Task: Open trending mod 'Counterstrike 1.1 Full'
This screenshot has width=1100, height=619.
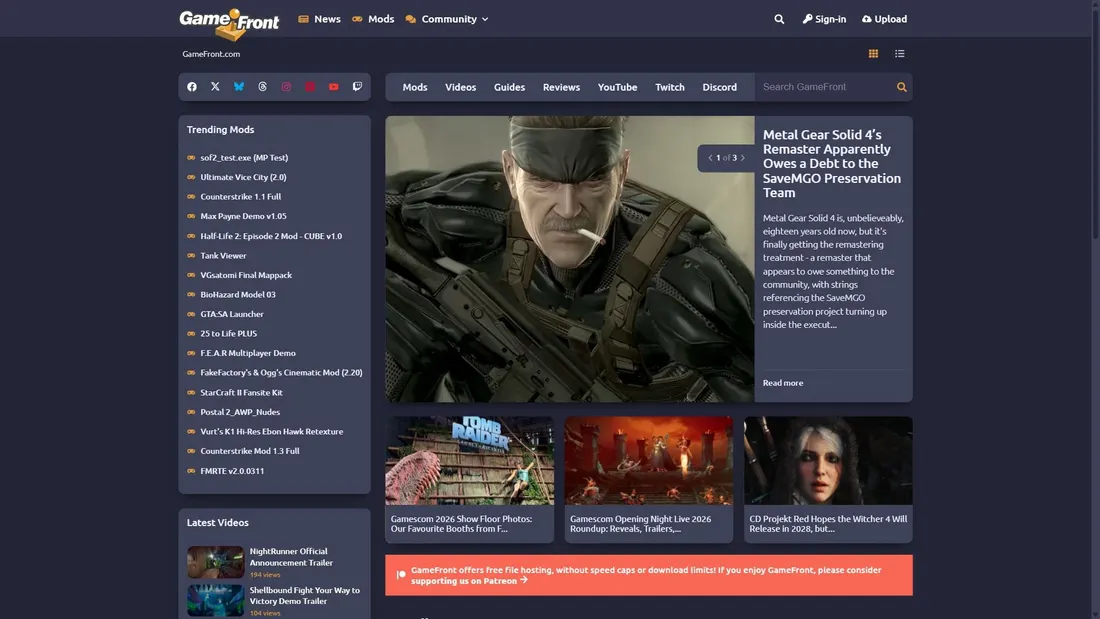Action: [x=241, y=197]
